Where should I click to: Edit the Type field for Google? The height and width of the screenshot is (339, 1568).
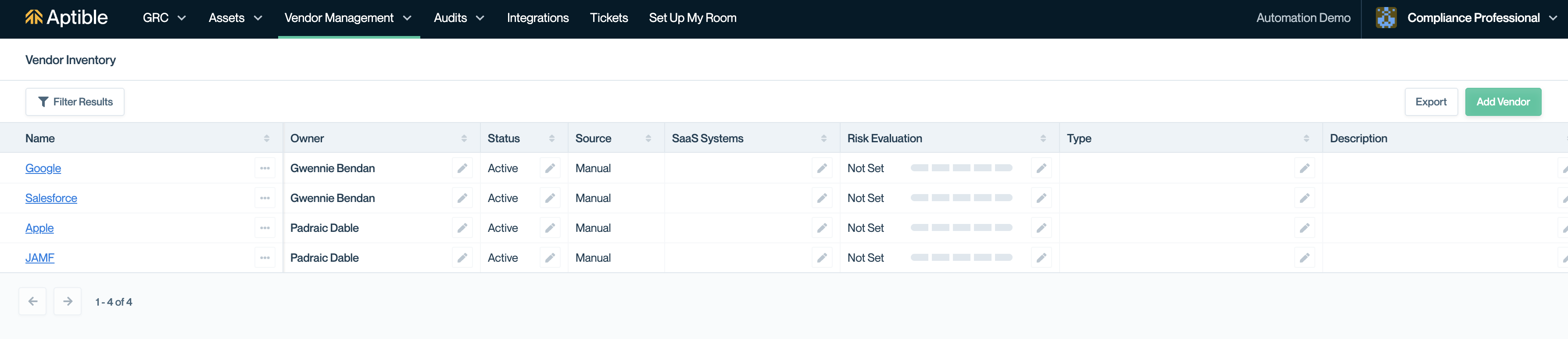pyautogui.click(x=1305, y=168)
